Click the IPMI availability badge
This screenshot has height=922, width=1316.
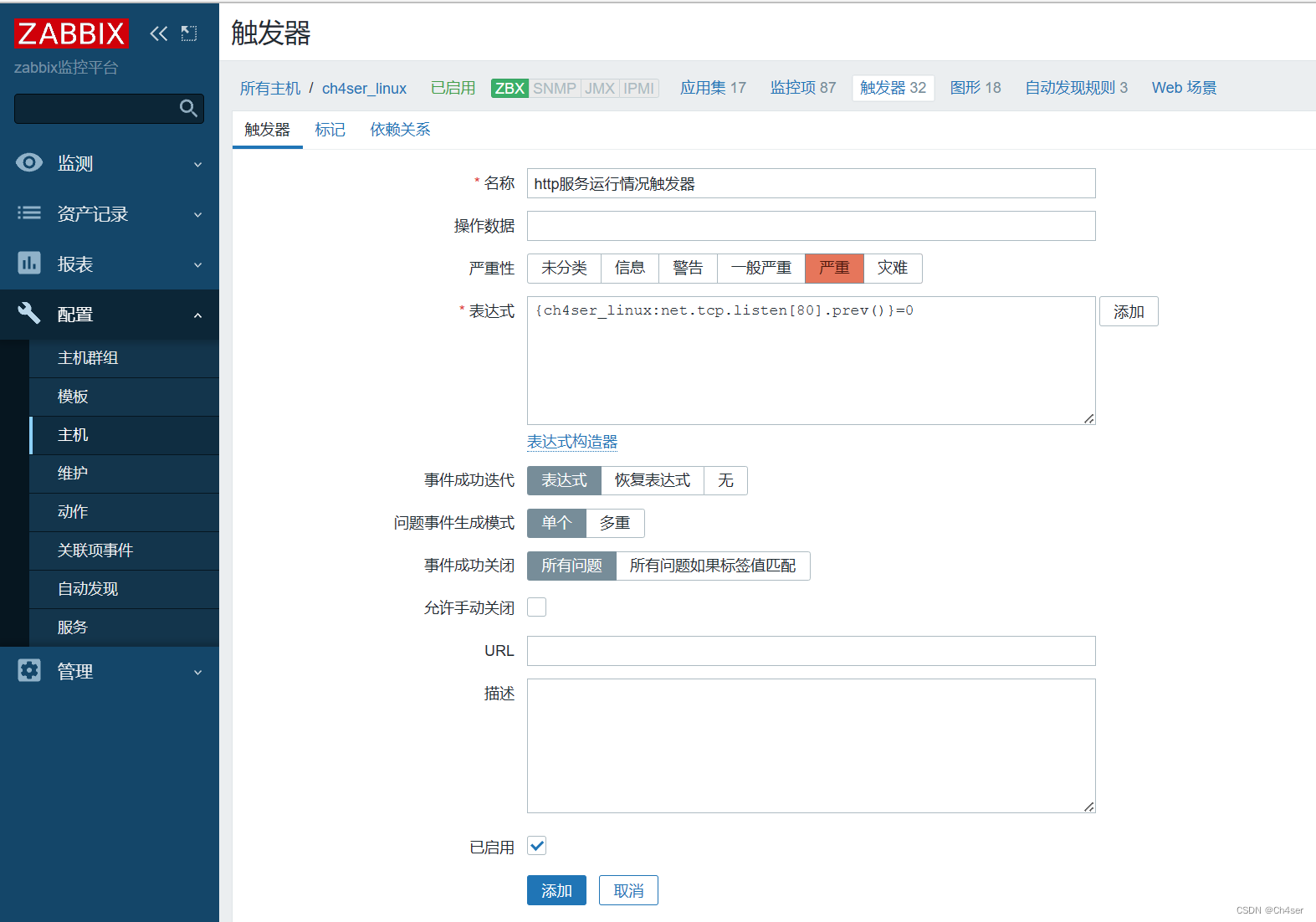pos(639,88)
